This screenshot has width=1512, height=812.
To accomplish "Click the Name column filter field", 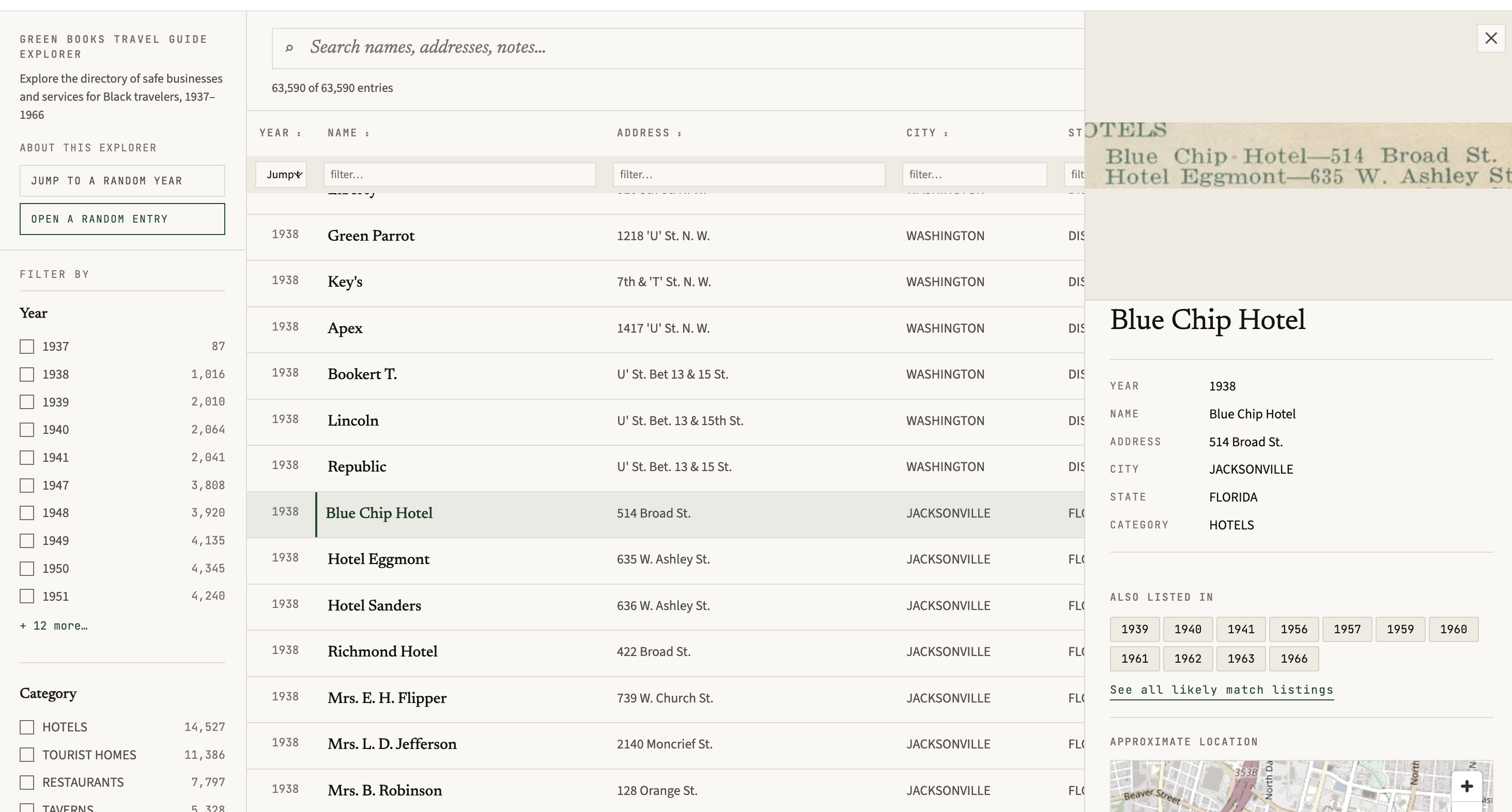I will coord(459,175).
